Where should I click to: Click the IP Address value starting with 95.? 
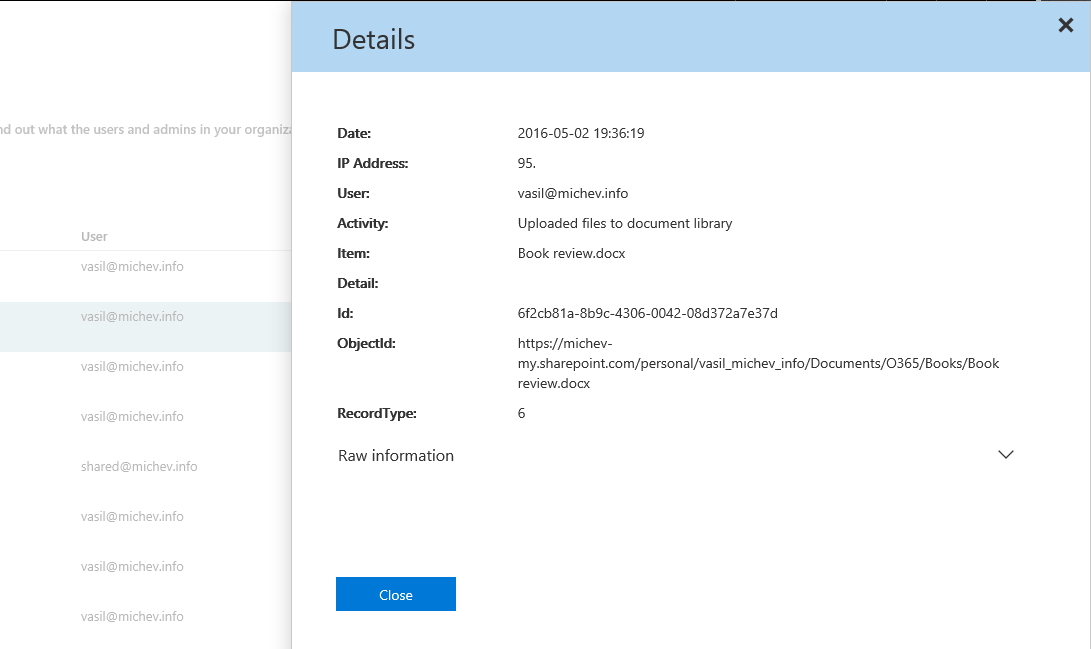pos(527,163)
